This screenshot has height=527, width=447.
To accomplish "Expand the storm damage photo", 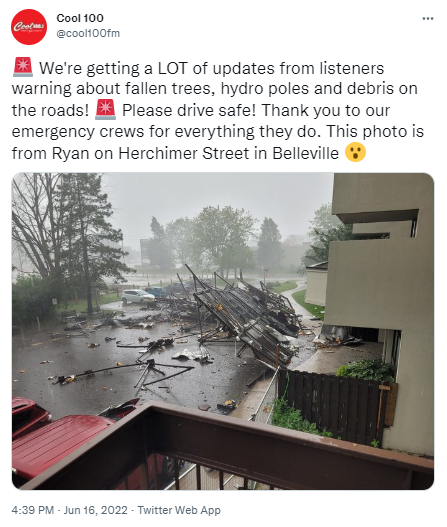I will pyautogui.click(x=223, y=331).
